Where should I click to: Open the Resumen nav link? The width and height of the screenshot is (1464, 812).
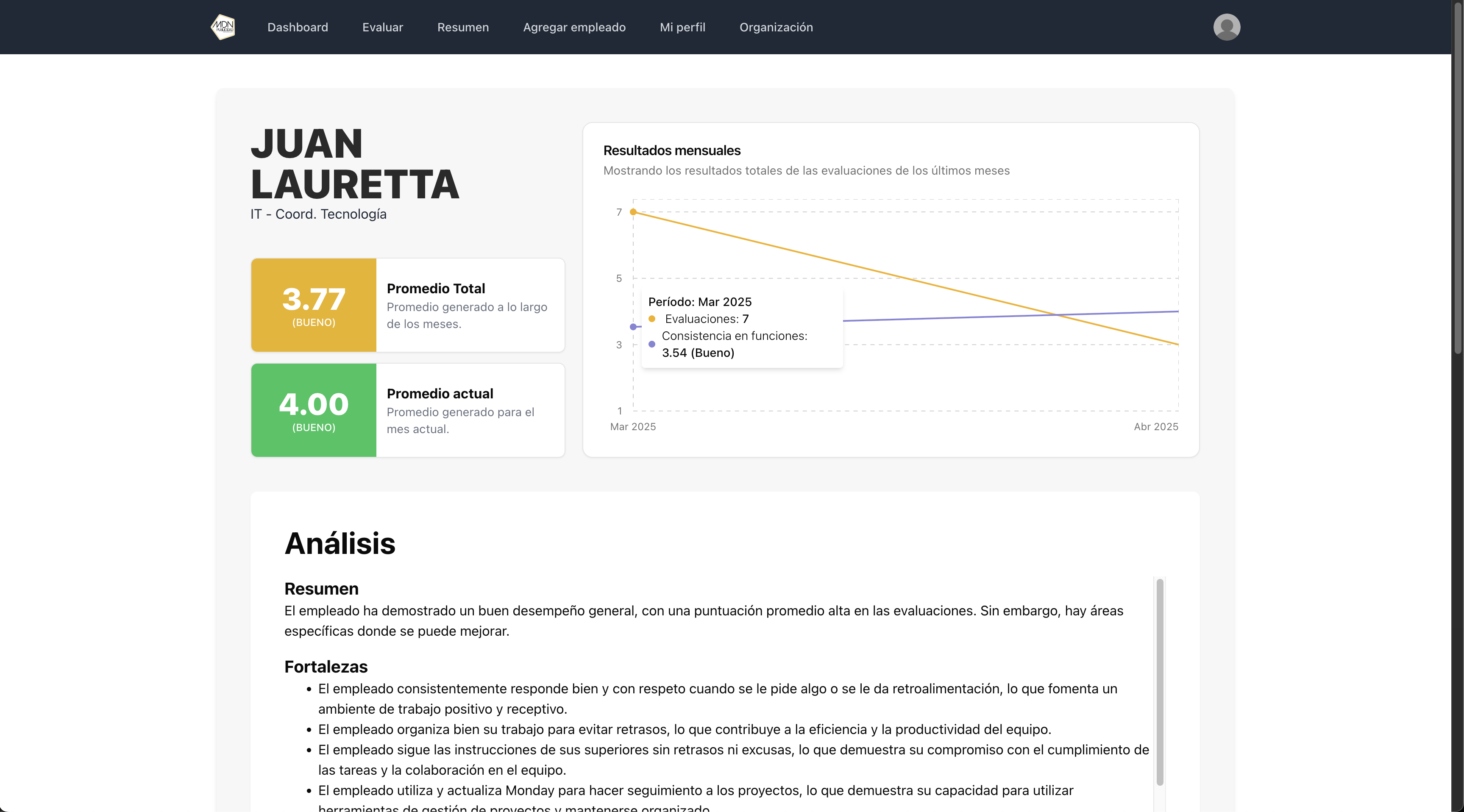(462, 27)
